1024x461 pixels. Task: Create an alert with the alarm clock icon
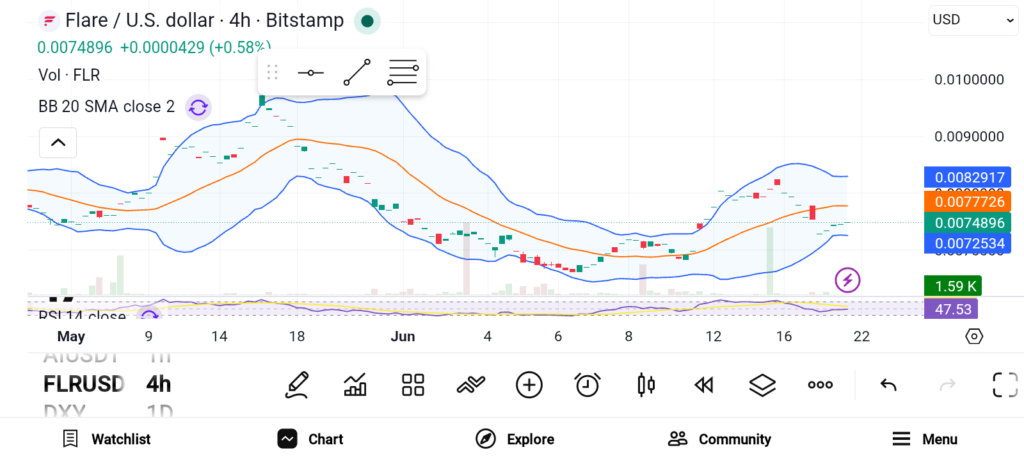point(587,385)
